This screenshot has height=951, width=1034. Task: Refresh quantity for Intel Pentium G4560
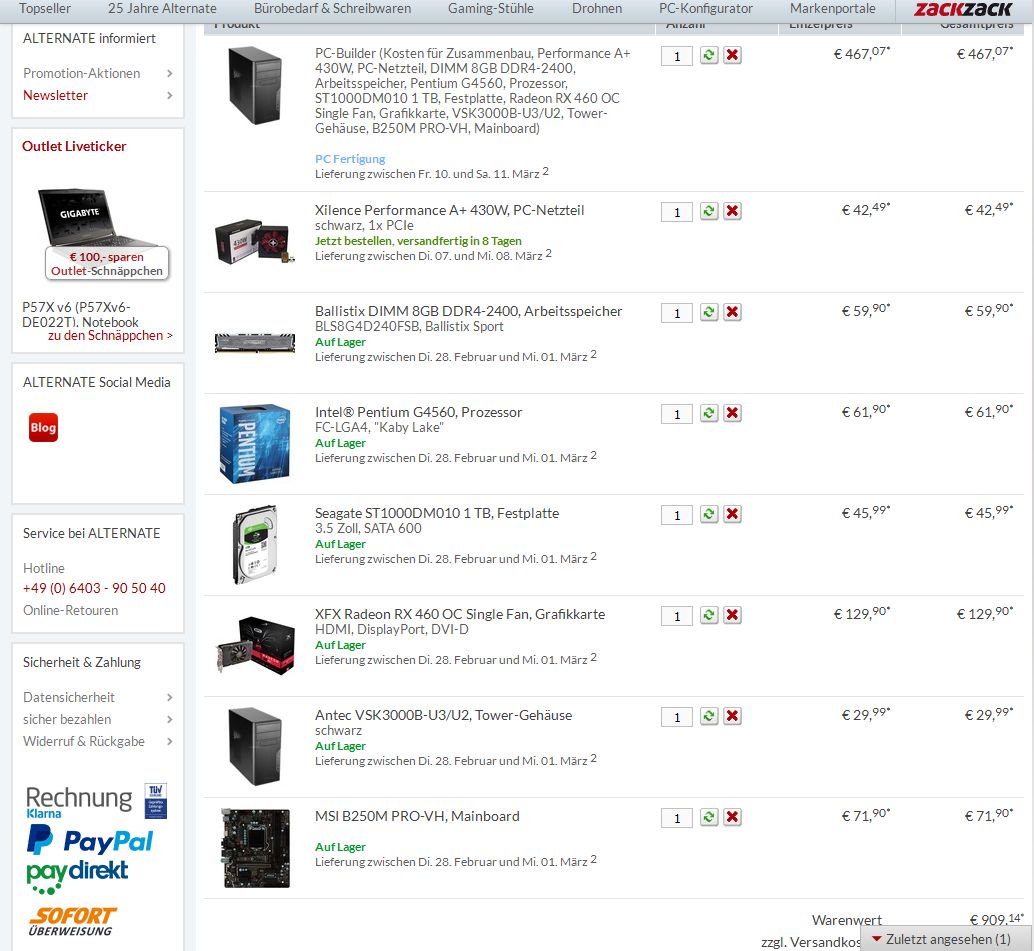709,414
